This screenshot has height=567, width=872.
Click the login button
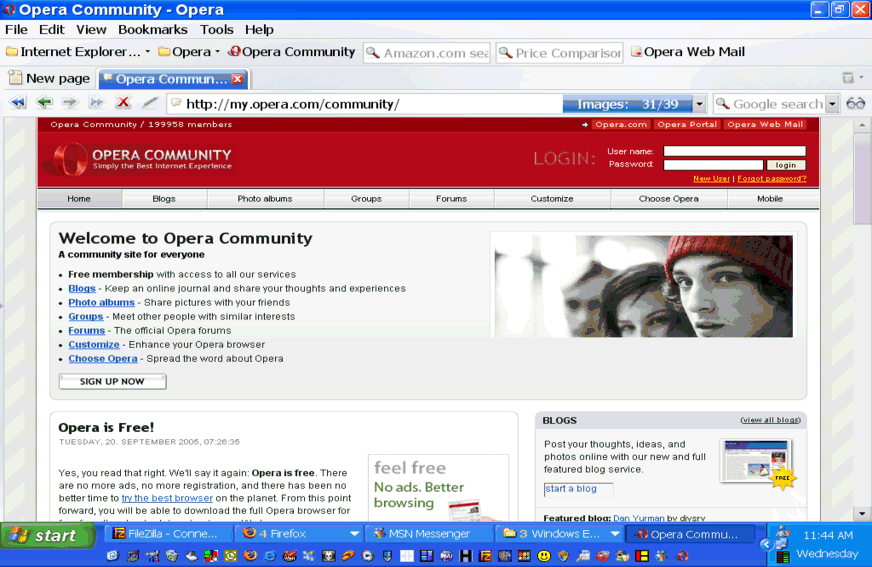click(x=786, y=165)
